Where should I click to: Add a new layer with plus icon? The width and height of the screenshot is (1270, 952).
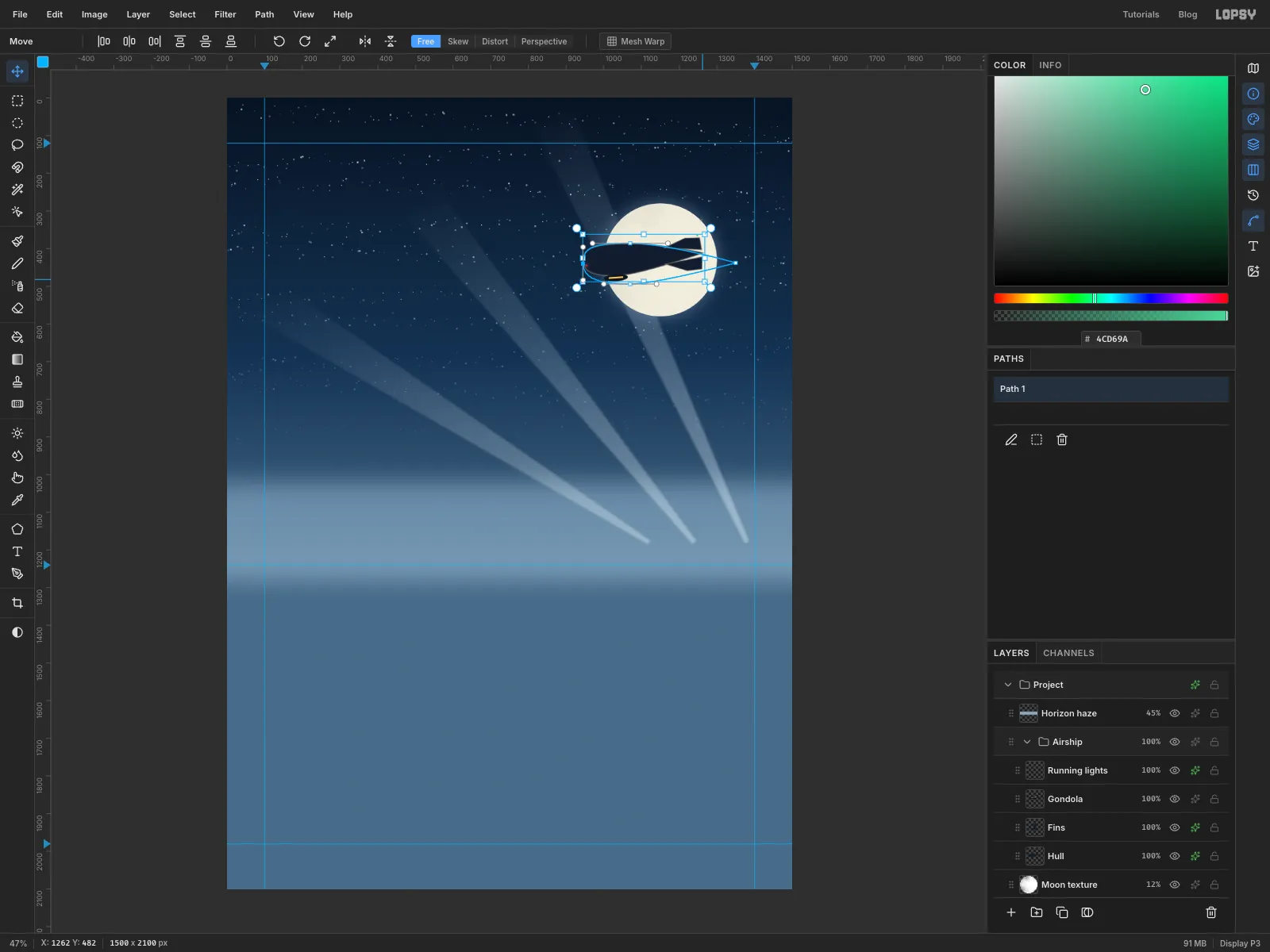click(x=1011, y=912)
